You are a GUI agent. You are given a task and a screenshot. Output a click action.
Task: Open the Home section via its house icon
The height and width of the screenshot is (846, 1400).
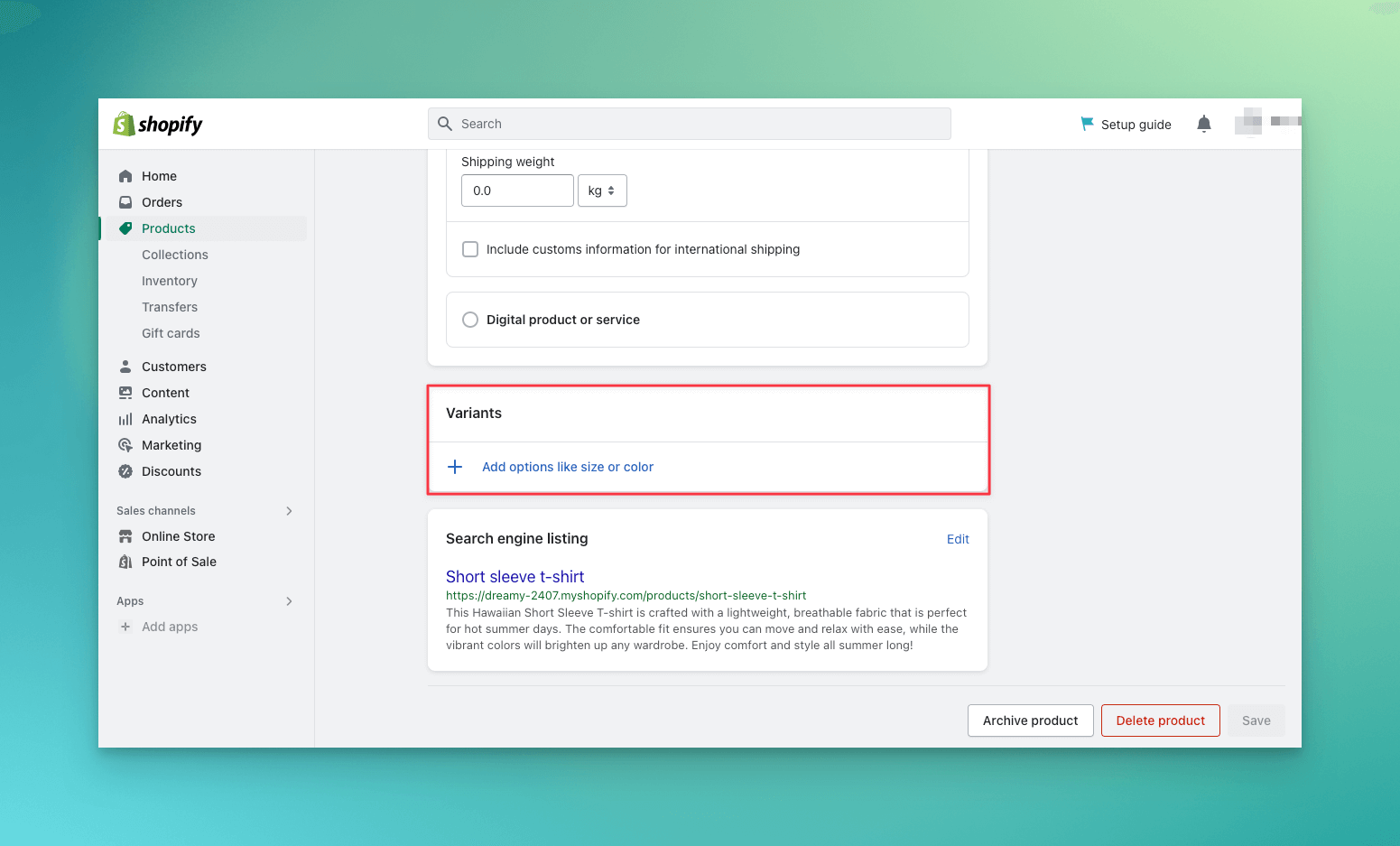(125, 175)
